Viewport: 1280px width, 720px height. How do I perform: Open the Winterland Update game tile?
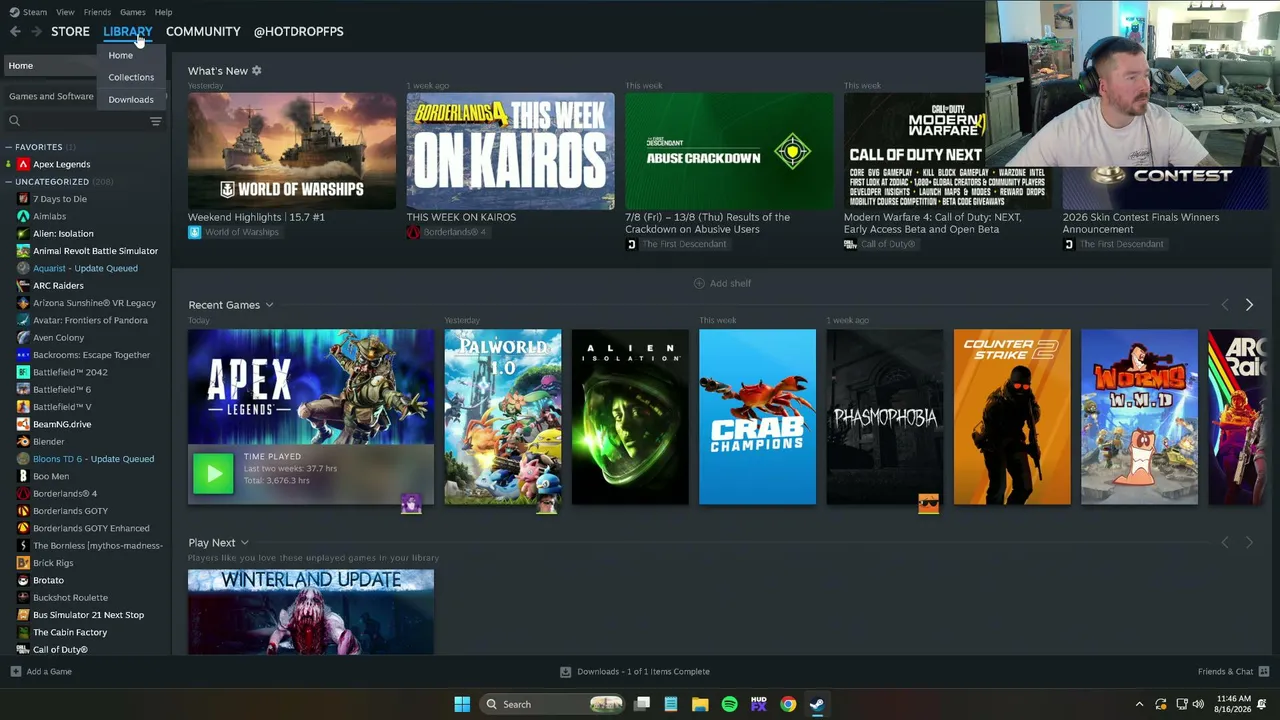(311, 612)
